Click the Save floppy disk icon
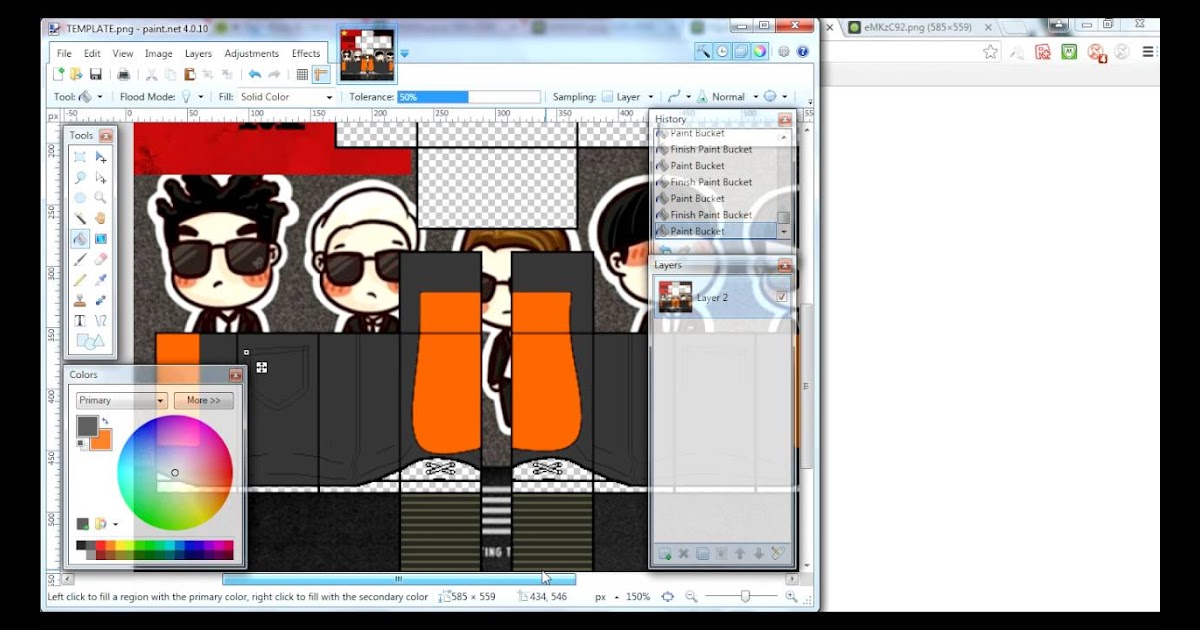This screenshot has width=1200, height=630. pos(96,74)
